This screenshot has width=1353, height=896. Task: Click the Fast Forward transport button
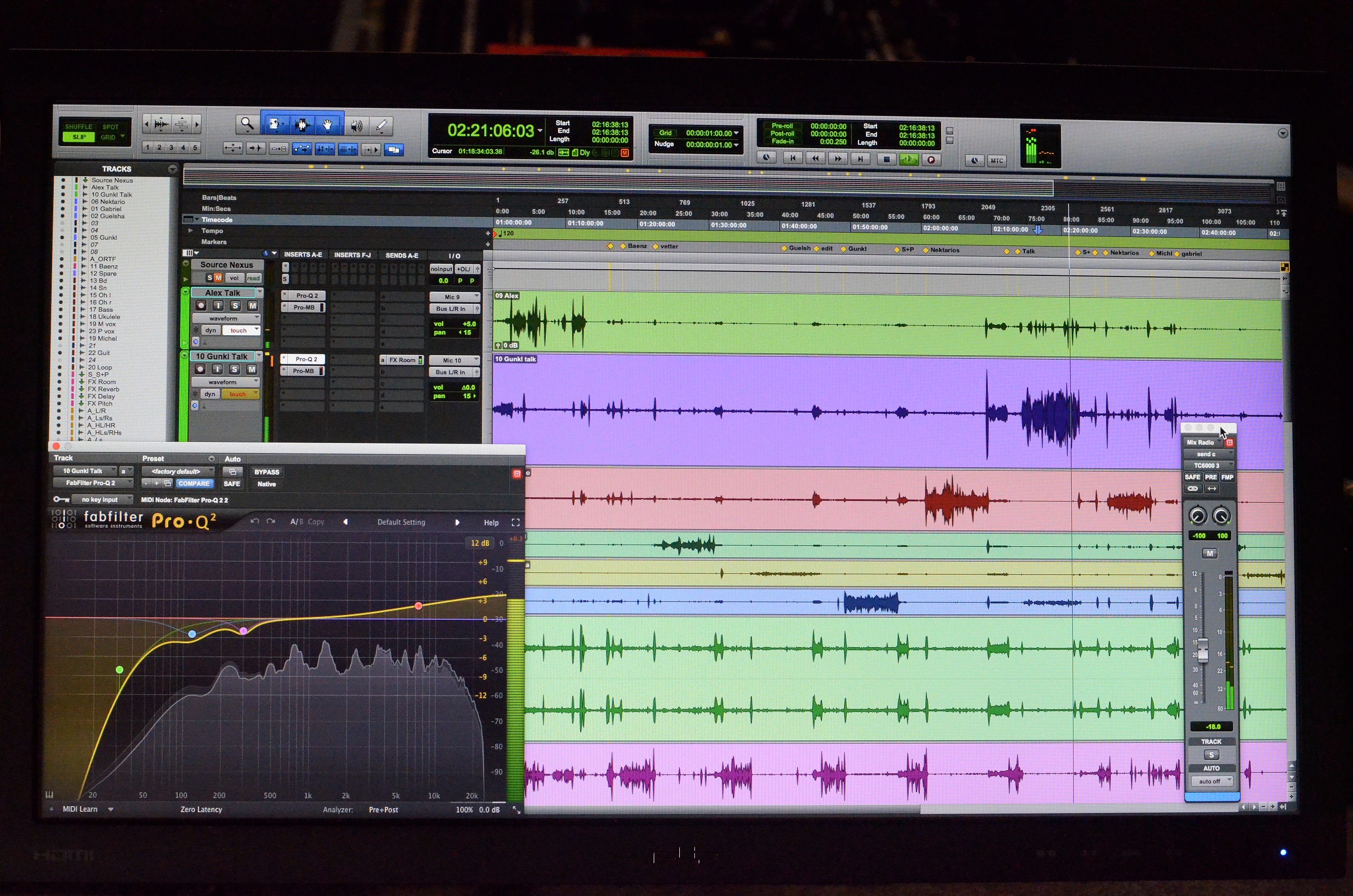click(837, 159)
